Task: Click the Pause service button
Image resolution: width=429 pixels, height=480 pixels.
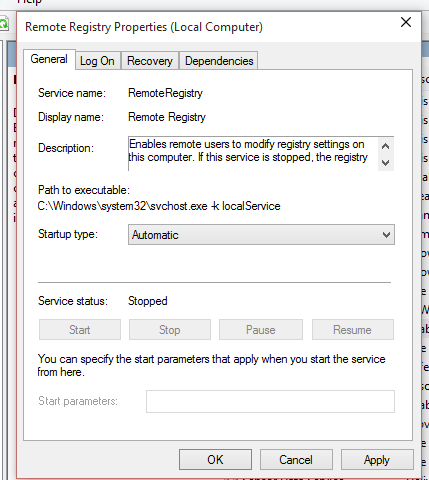Action: pyautogui.click(x=261, y=330)
